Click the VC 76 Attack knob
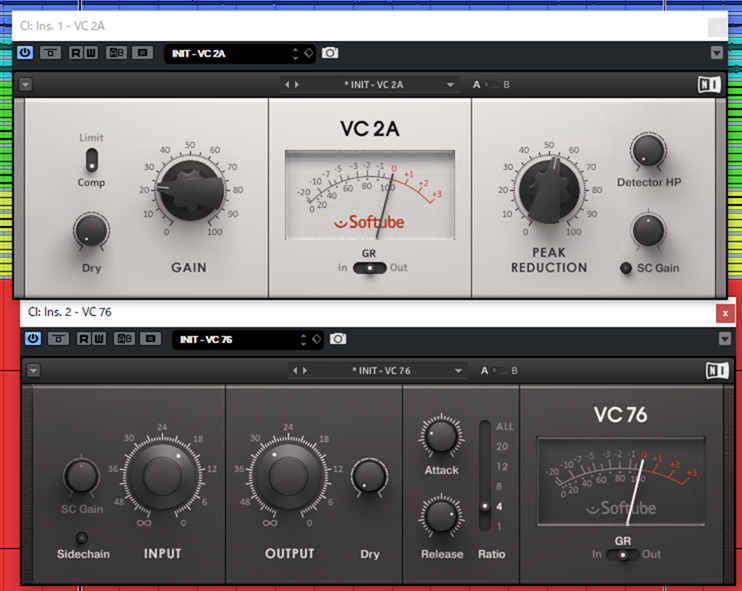 [440, 437]
